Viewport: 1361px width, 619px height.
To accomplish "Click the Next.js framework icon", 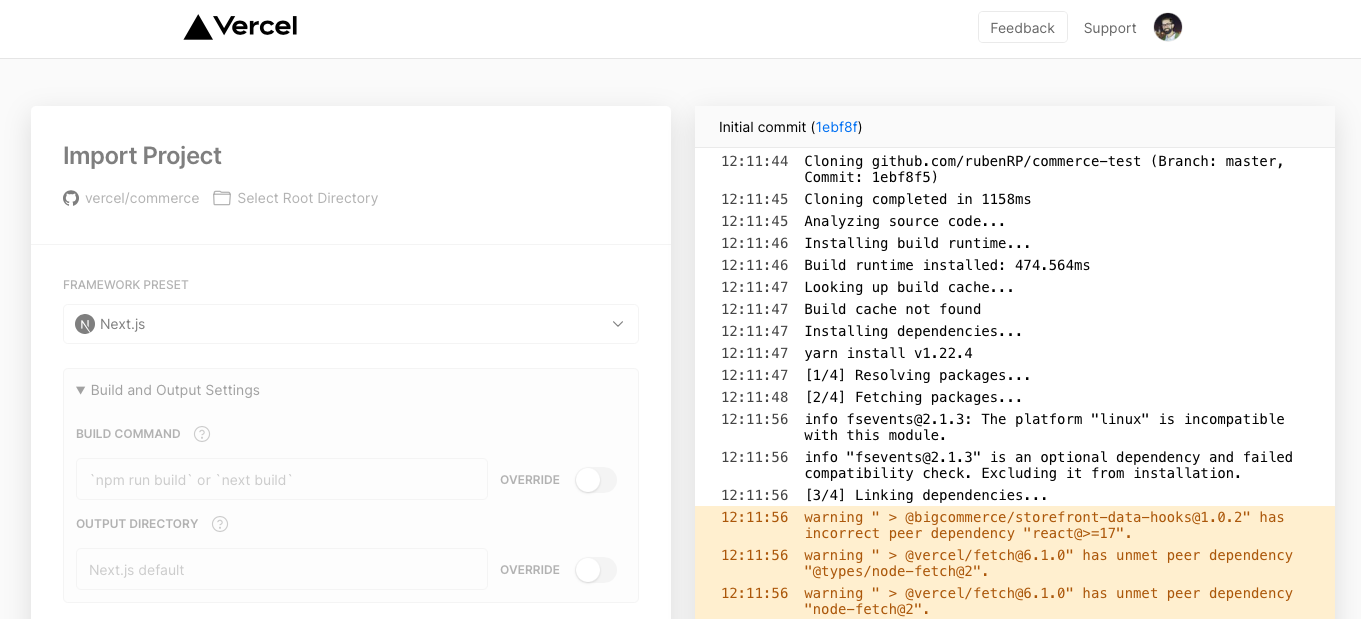I will click(x=85, y=324).
